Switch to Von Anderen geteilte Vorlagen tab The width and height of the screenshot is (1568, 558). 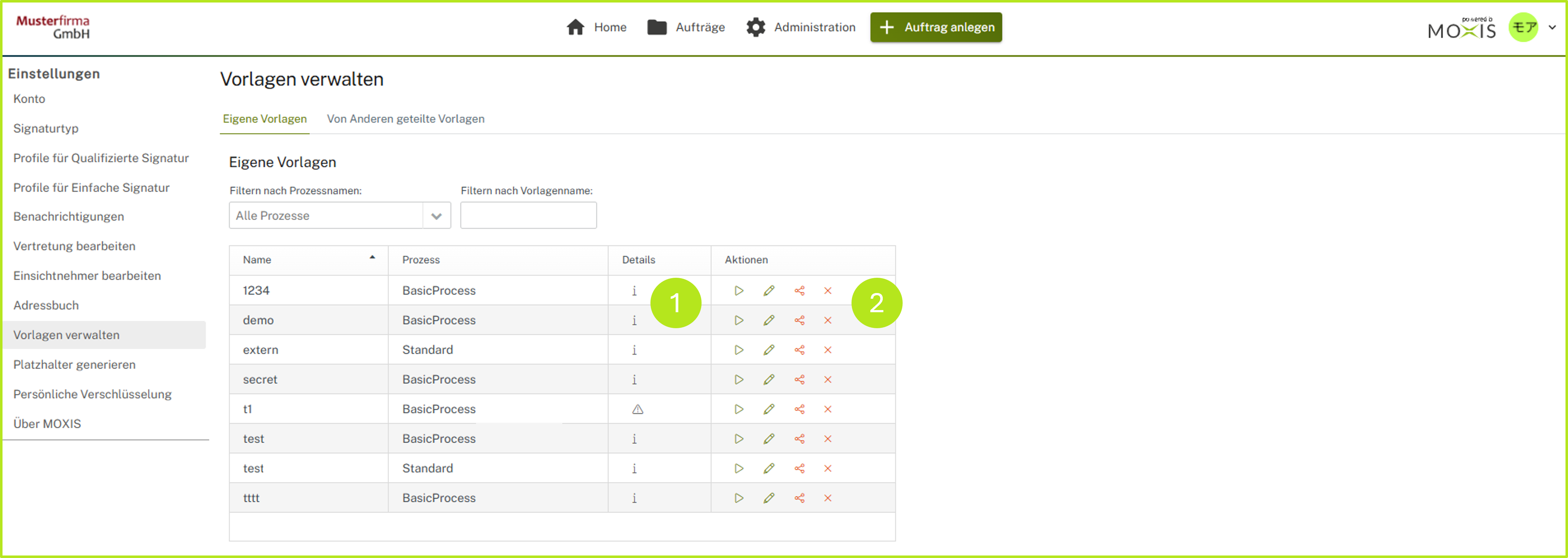tap(405, 119)
